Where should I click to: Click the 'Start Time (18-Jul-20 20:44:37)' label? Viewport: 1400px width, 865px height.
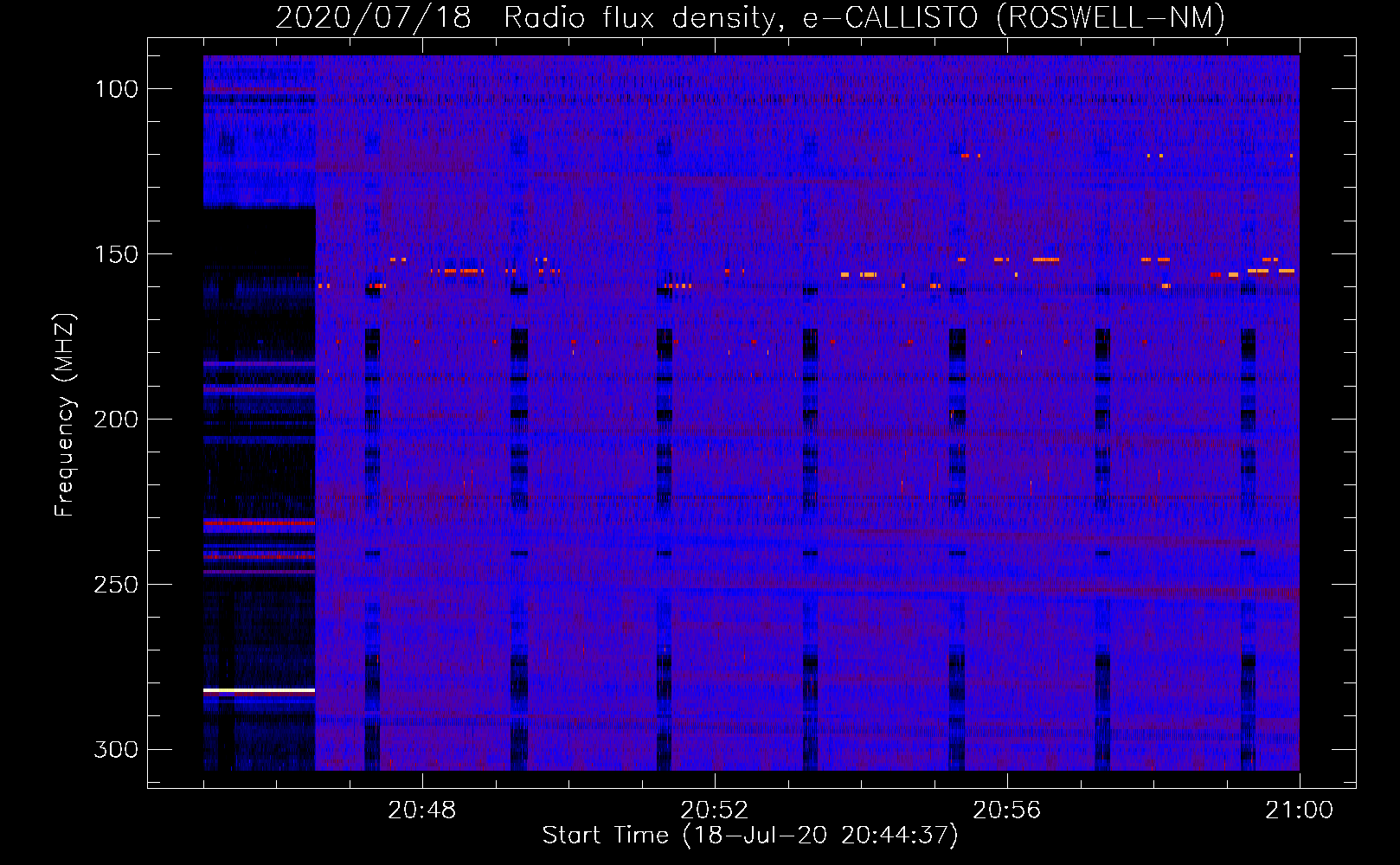pos(751,836)
